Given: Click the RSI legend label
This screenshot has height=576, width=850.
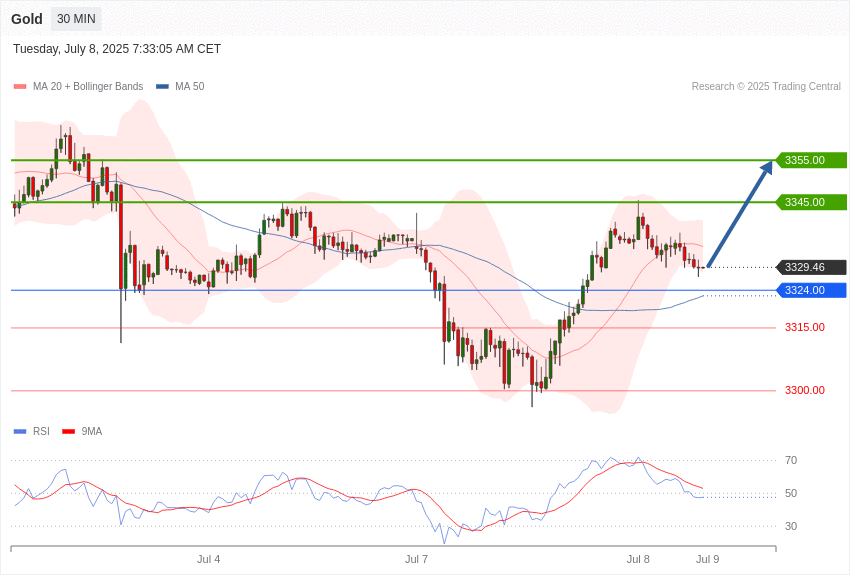Looking at the screenshot, I should 41,431.
